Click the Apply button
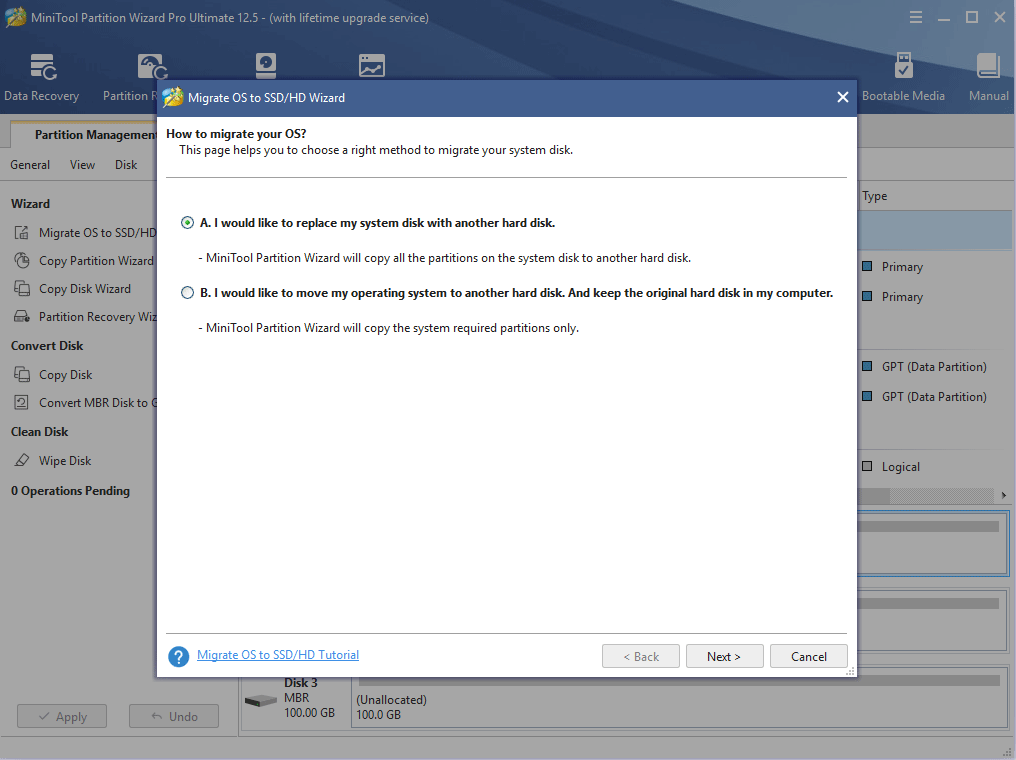The width and height of the screenshot is (1016, 760). click(62, 716)
